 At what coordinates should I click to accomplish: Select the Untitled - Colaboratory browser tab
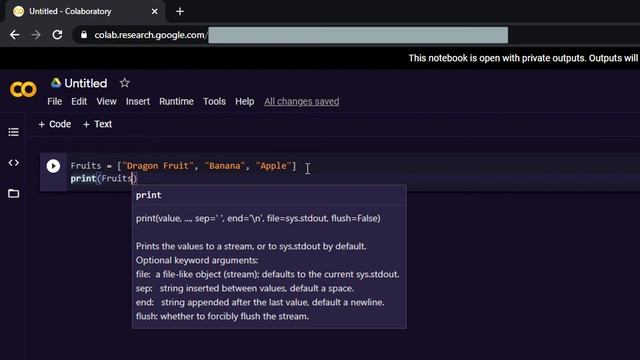[x=85, y=11]
